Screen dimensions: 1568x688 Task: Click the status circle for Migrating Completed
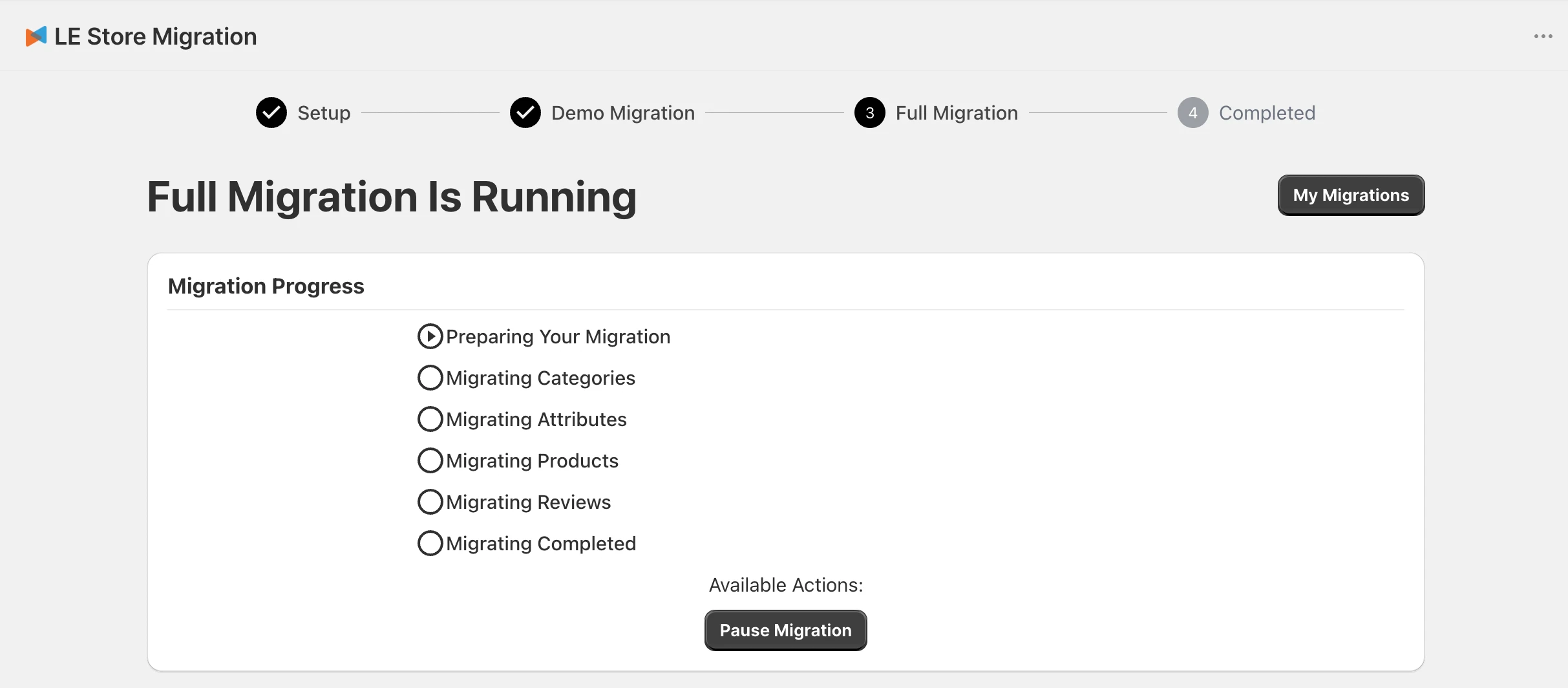coord(430,543)
